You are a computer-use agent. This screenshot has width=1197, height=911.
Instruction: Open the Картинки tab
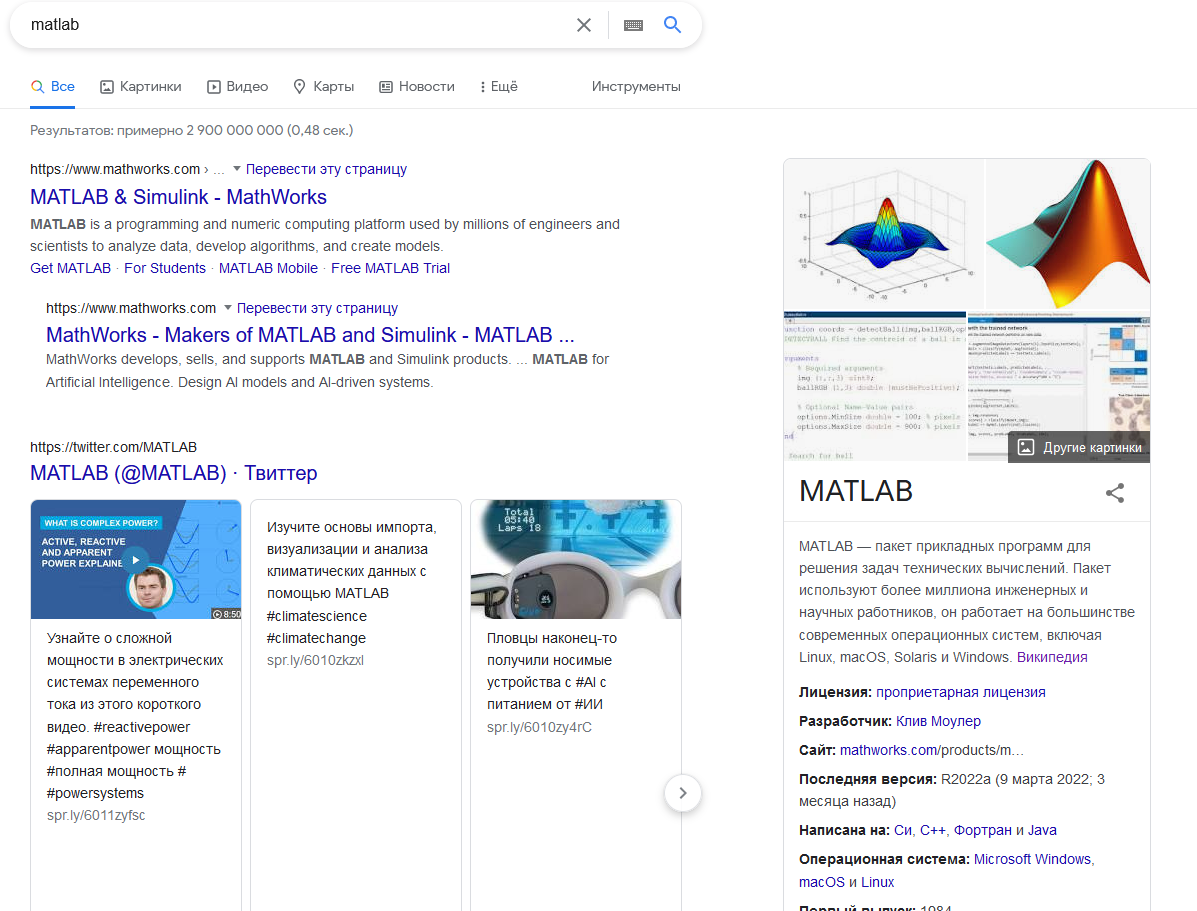pyautogui.click(x=141, y=87)
